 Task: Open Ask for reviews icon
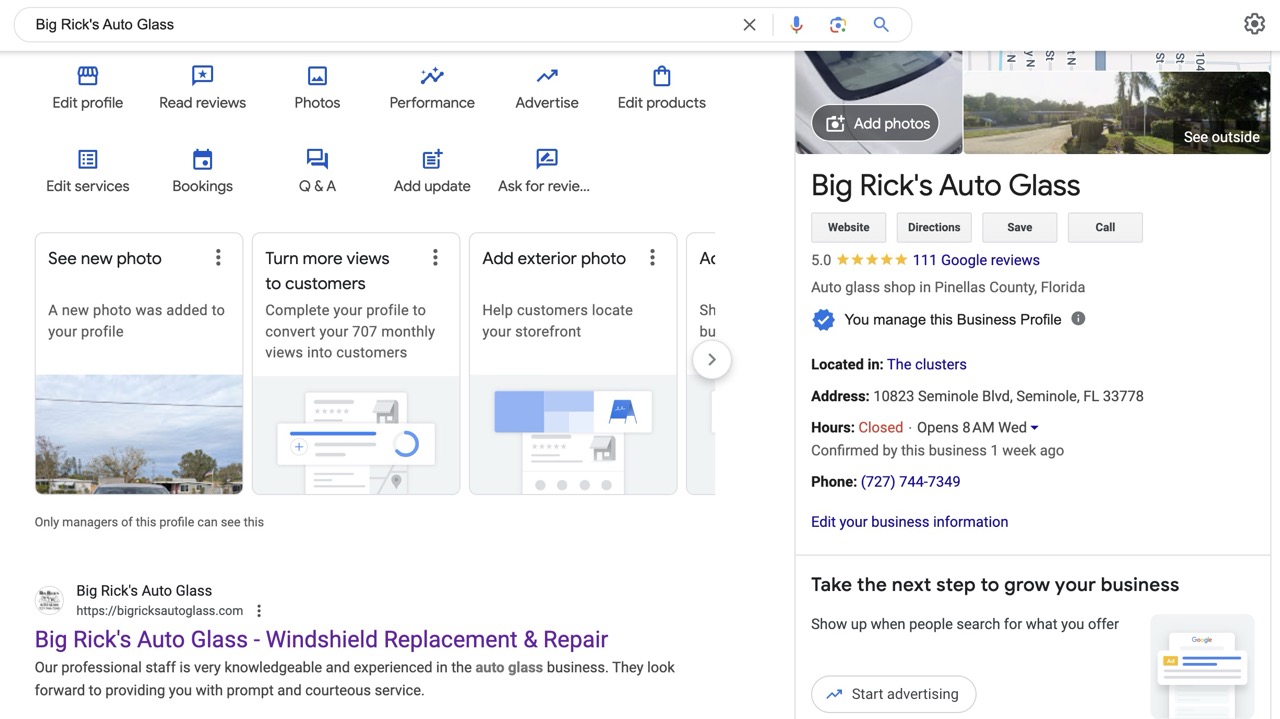(547, 159)
